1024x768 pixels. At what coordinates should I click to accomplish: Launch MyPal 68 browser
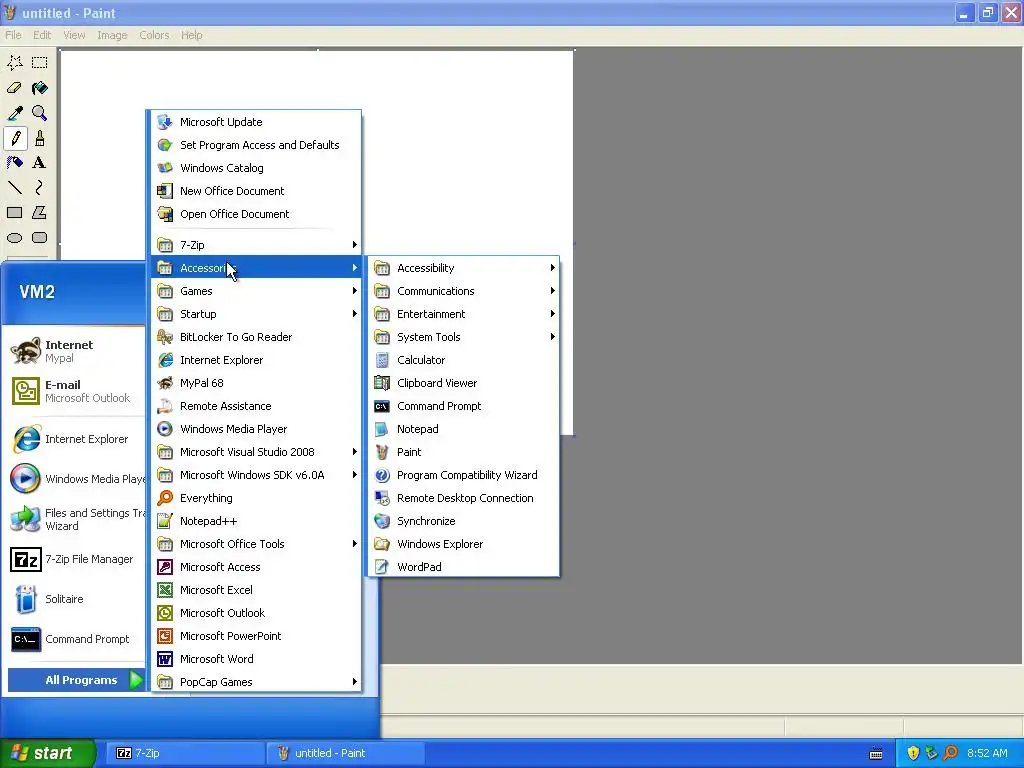click(x=256, y=383)
